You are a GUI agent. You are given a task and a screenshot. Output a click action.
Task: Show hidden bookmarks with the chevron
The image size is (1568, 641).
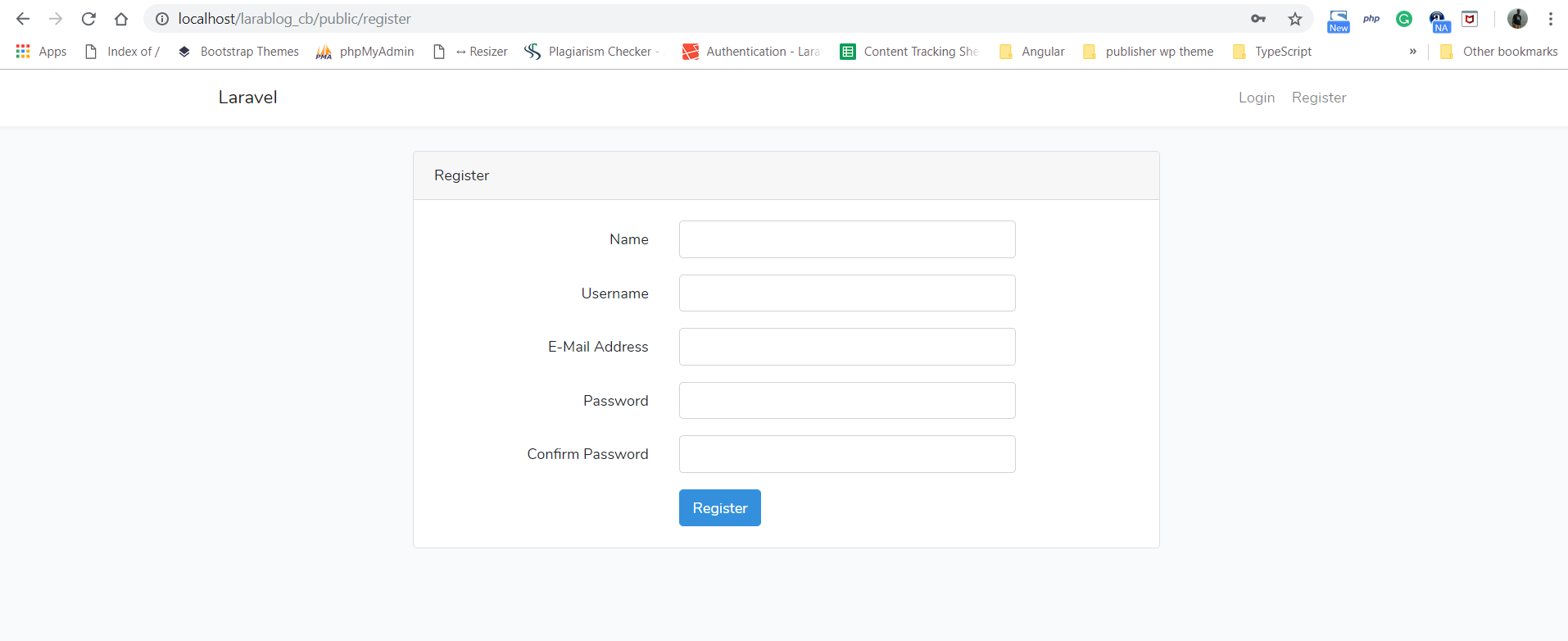[x=1412, y=51]
